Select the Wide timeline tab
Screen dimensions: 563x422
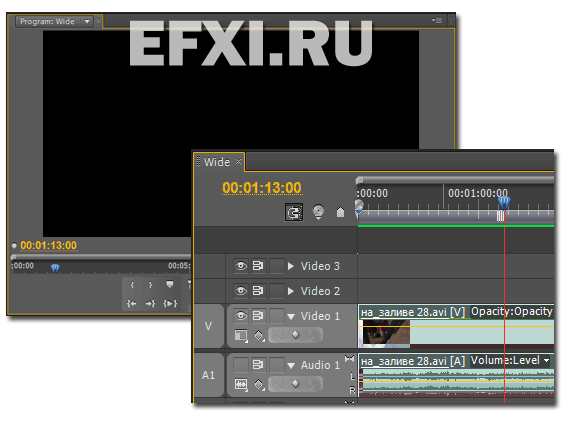pyautogui.click(x=217, y=162)
